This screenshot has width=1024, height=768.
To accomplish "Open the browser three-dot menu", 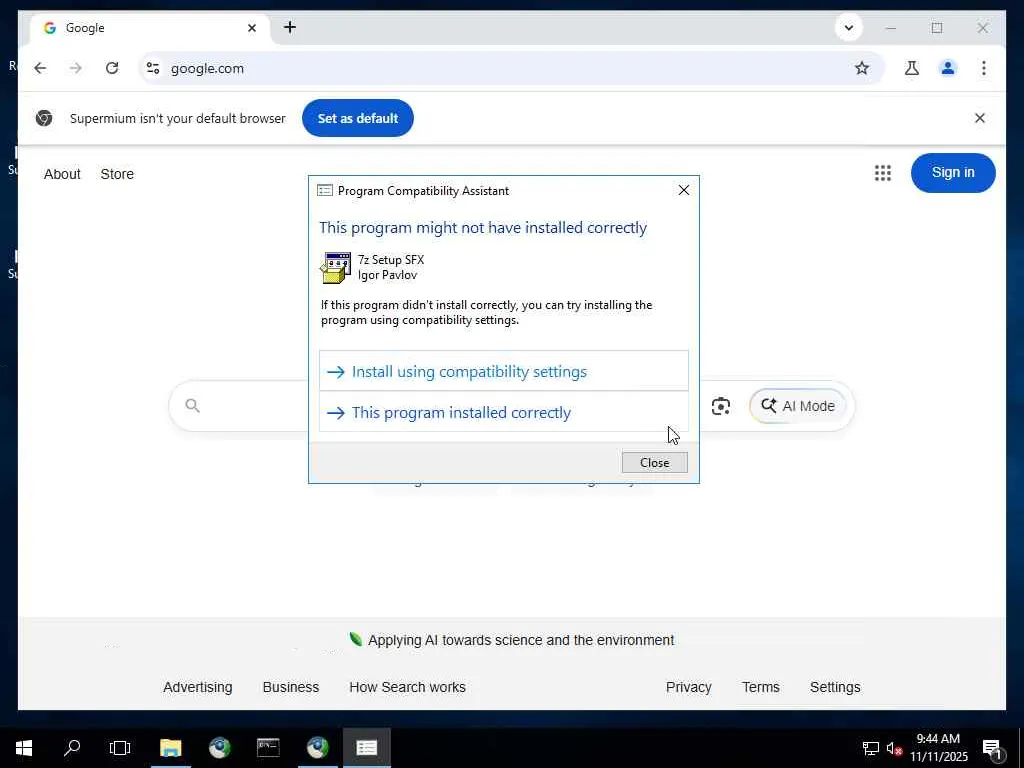I will tap(984, 68).
